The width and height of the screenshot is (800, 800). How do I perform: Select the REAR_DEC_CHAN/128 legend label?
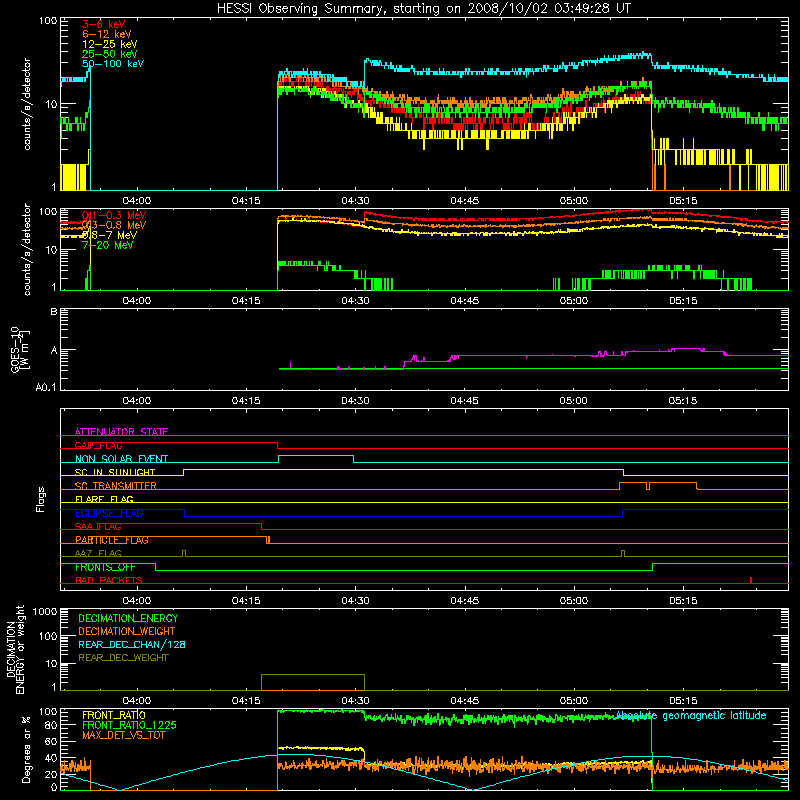point(132,644)
